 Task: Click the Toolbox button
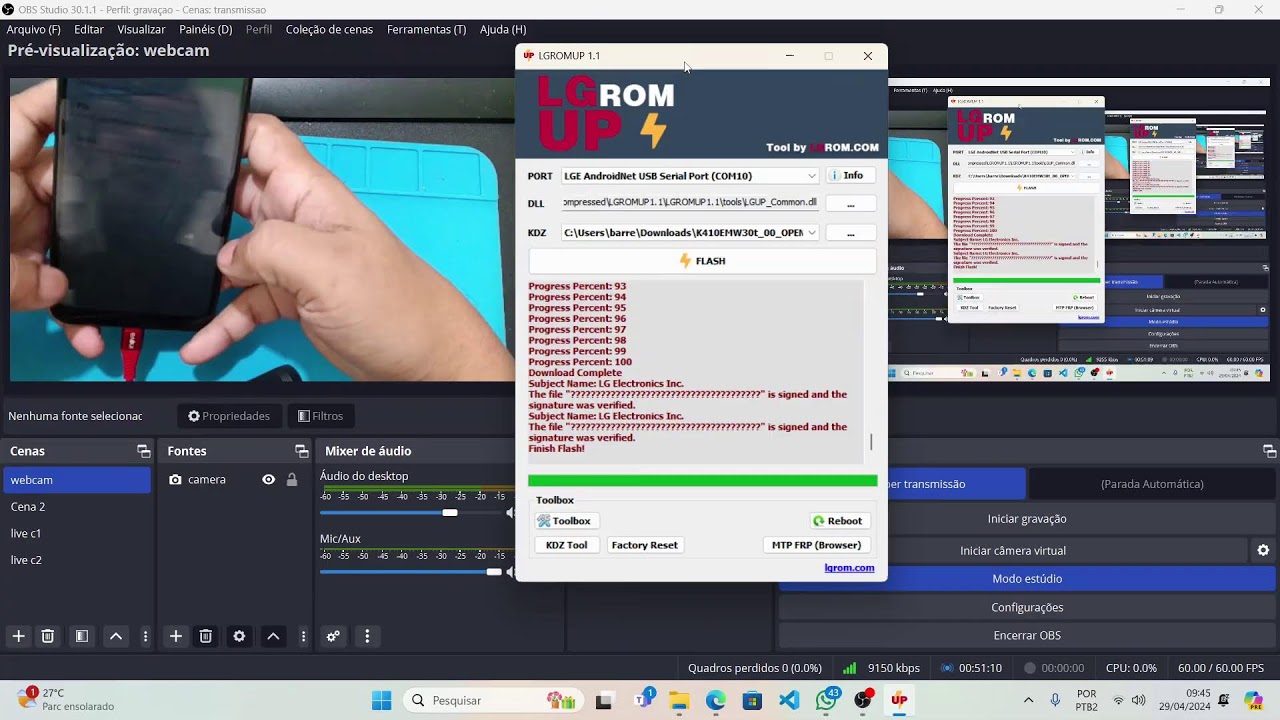pyautogui.click(x=565, y=521)
